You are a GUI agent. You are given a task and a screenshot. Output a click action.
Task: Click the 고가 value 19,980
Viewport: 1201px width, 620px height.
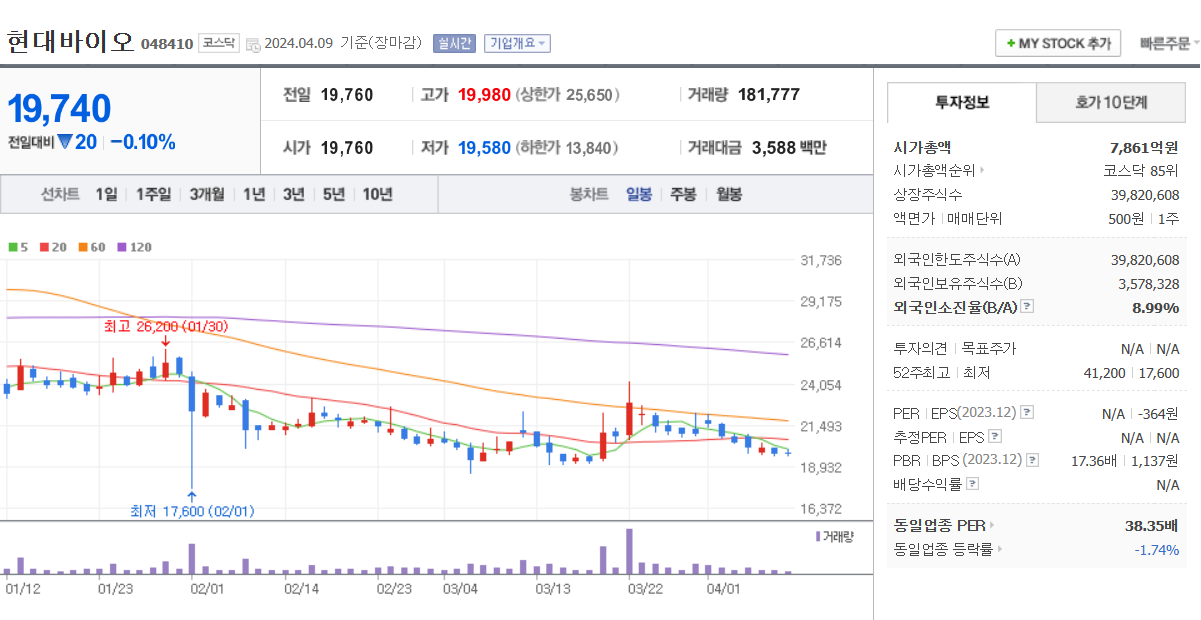484,95
